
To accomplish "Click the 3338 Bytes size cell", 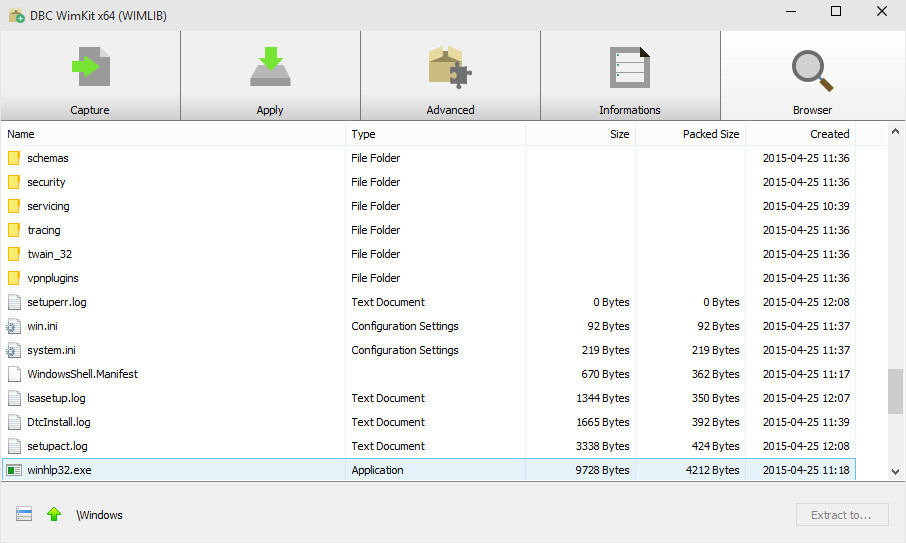I will click(602, 446).
